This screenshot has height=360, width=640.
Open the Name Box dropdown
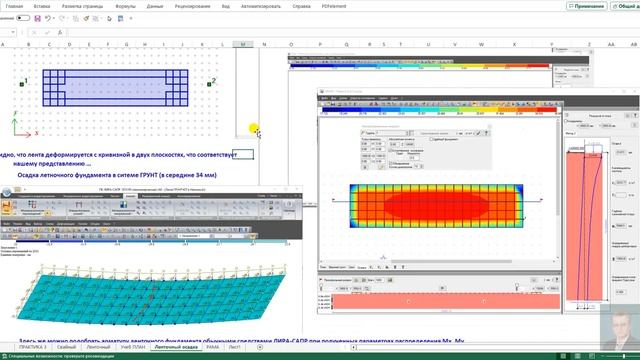point(13,32)
